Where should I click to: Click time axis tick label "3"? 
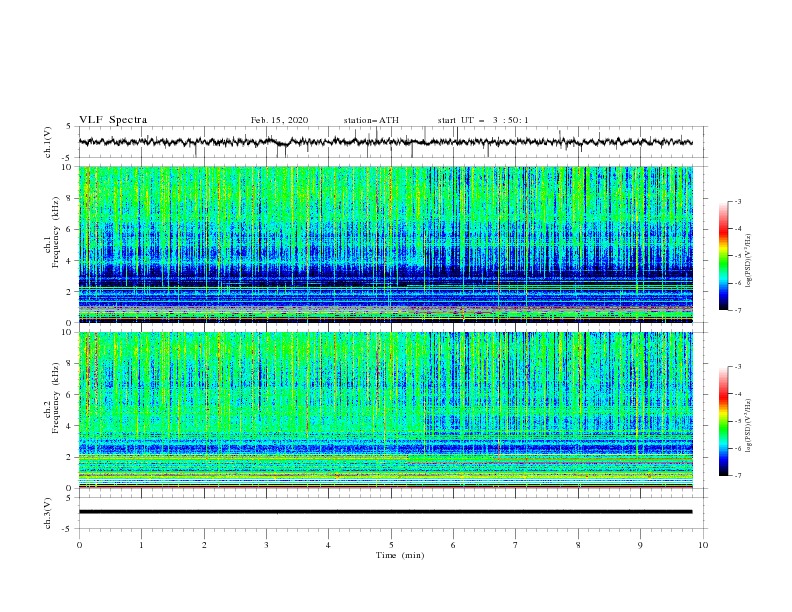[x=266, y=545]
